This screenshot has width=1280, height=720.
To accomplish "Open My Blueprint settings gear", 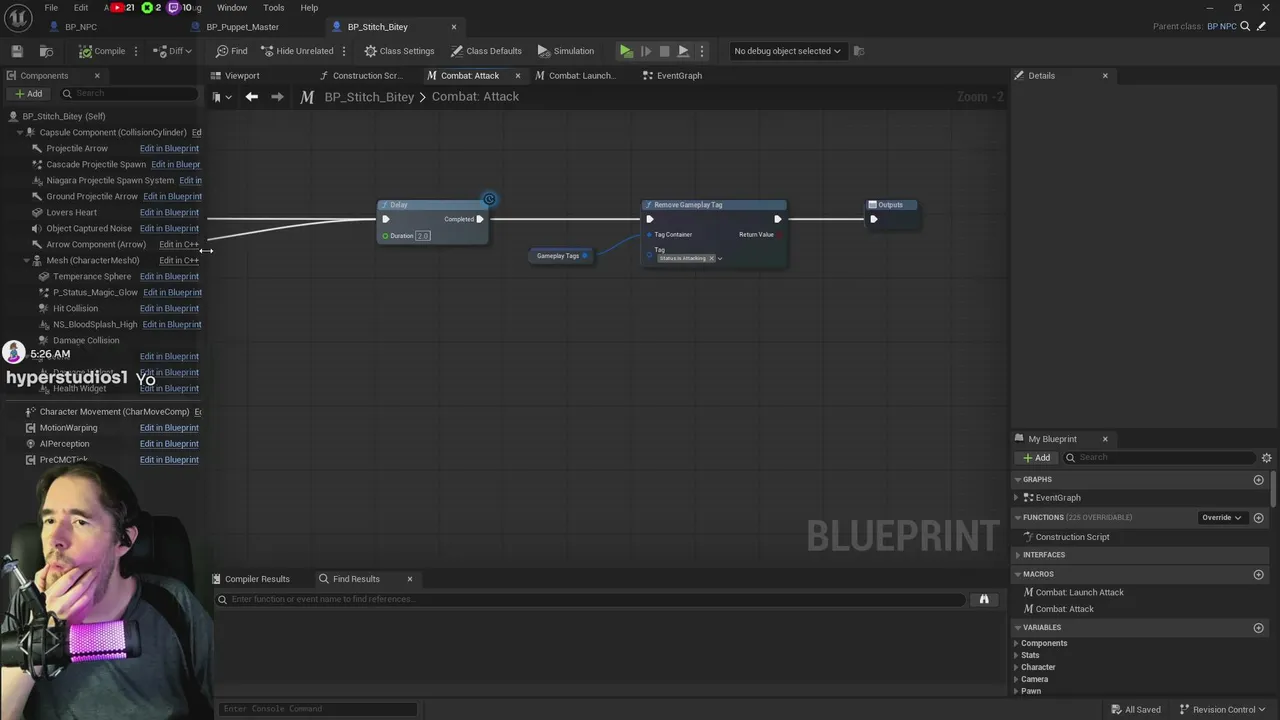I will [1266, 458].
